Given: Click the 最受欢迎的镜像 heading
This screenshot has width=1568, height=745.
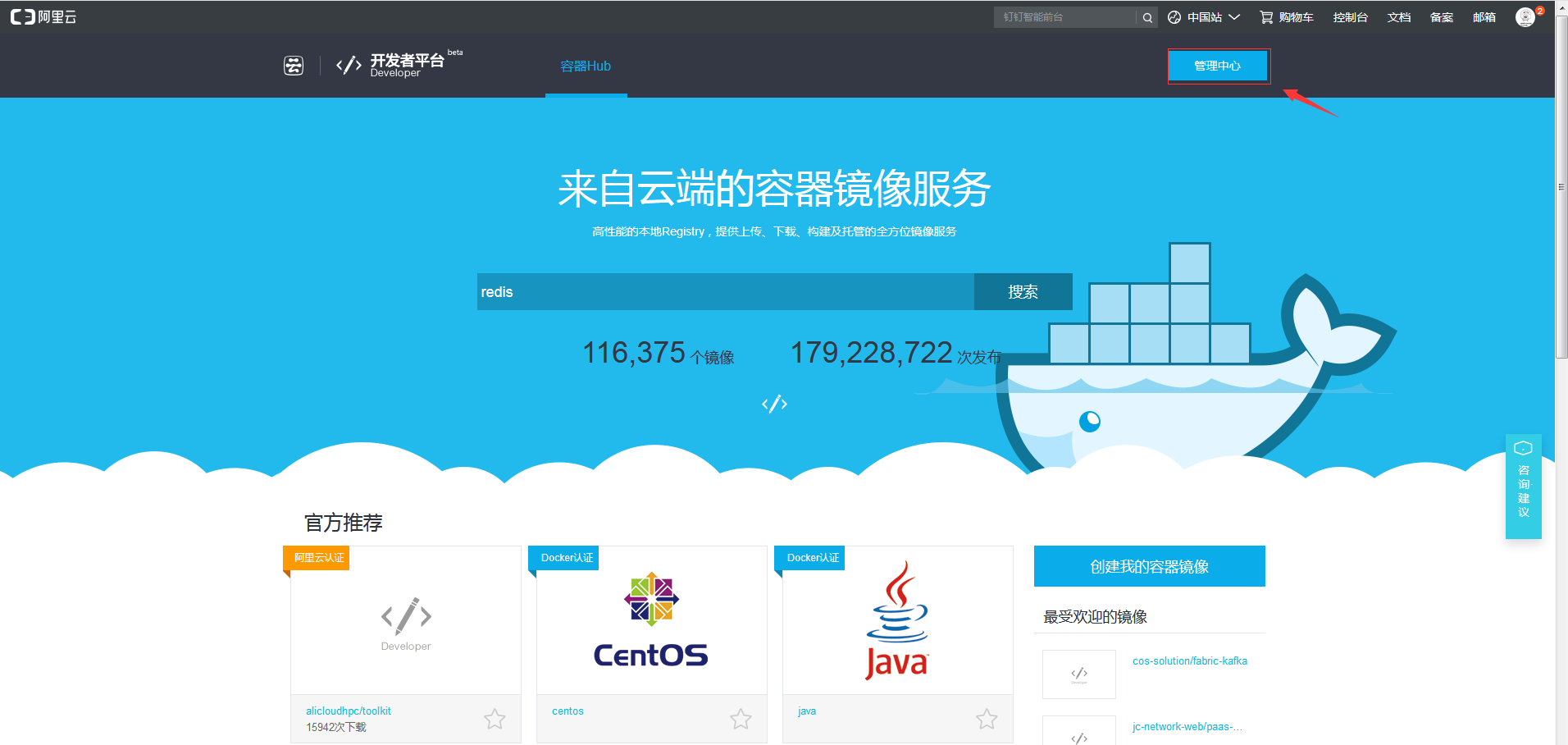Looking at the screenshot, I should [1095, 617].
